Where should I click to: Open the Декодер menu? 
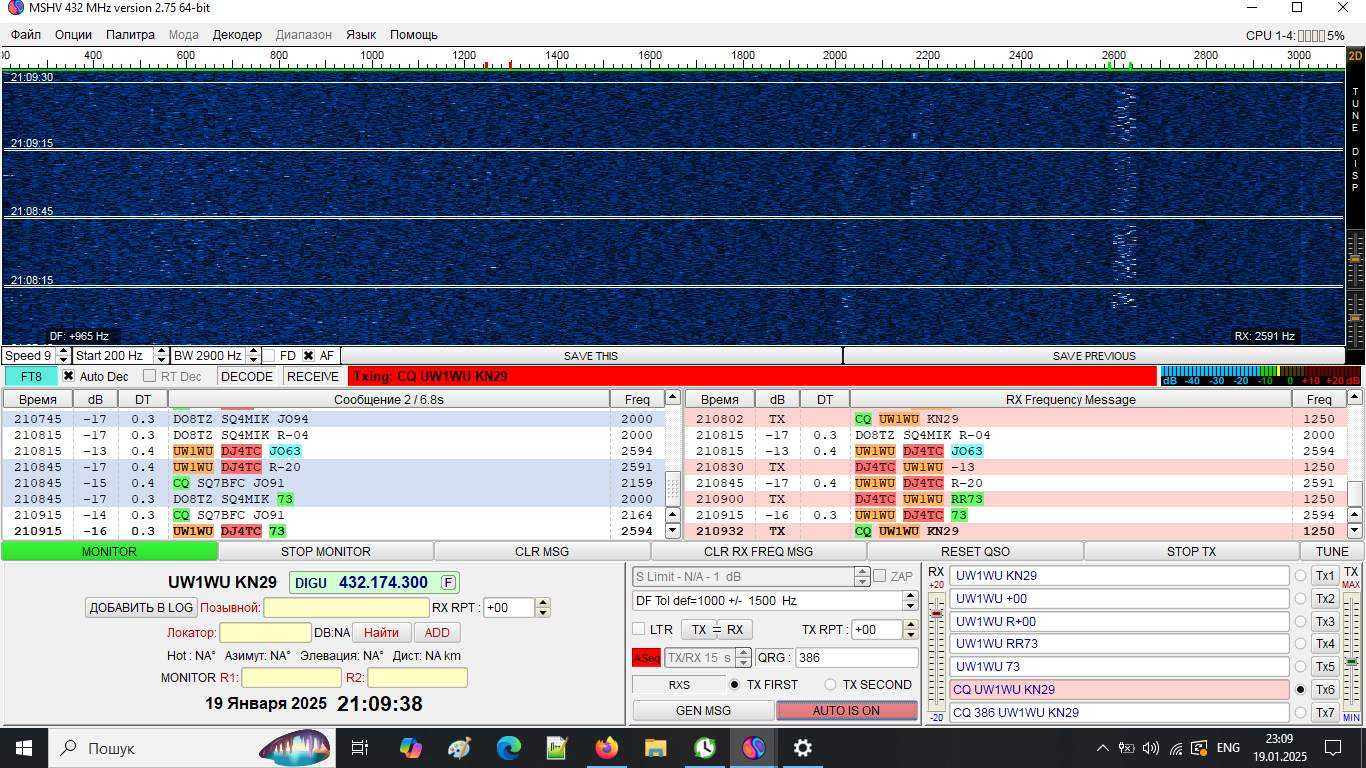237,34
